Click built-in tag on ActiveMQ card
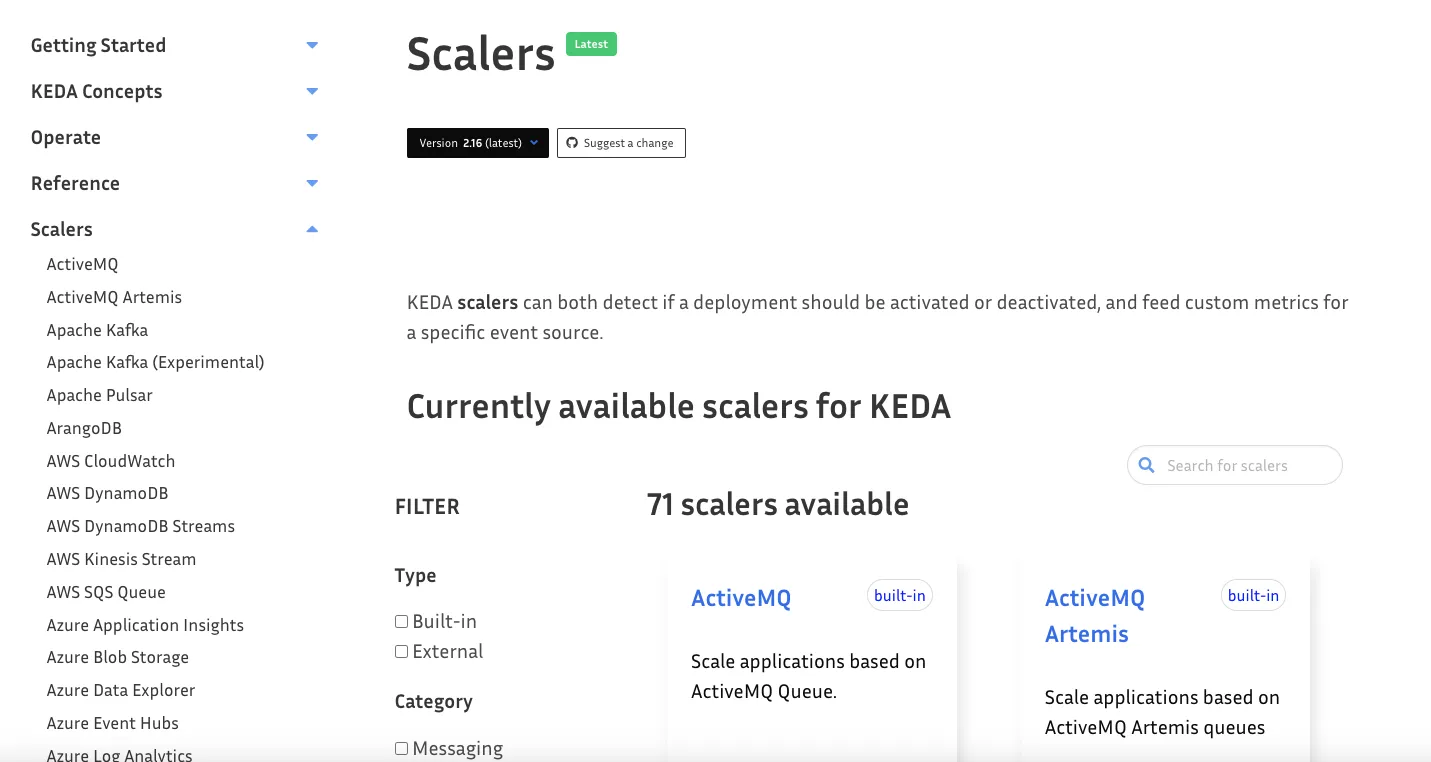This screenshot has height=762, width=1431. point(900,596)
